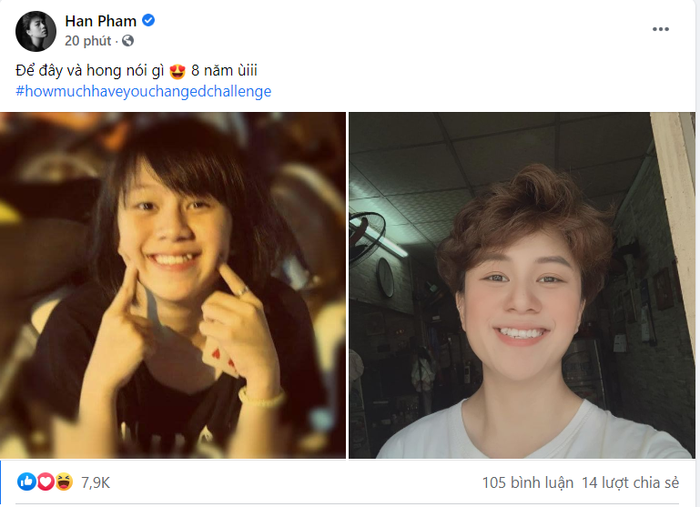Click the heart-eyes emoji in the caption
The height and width of the screenshot is (507, 700).
177,71
